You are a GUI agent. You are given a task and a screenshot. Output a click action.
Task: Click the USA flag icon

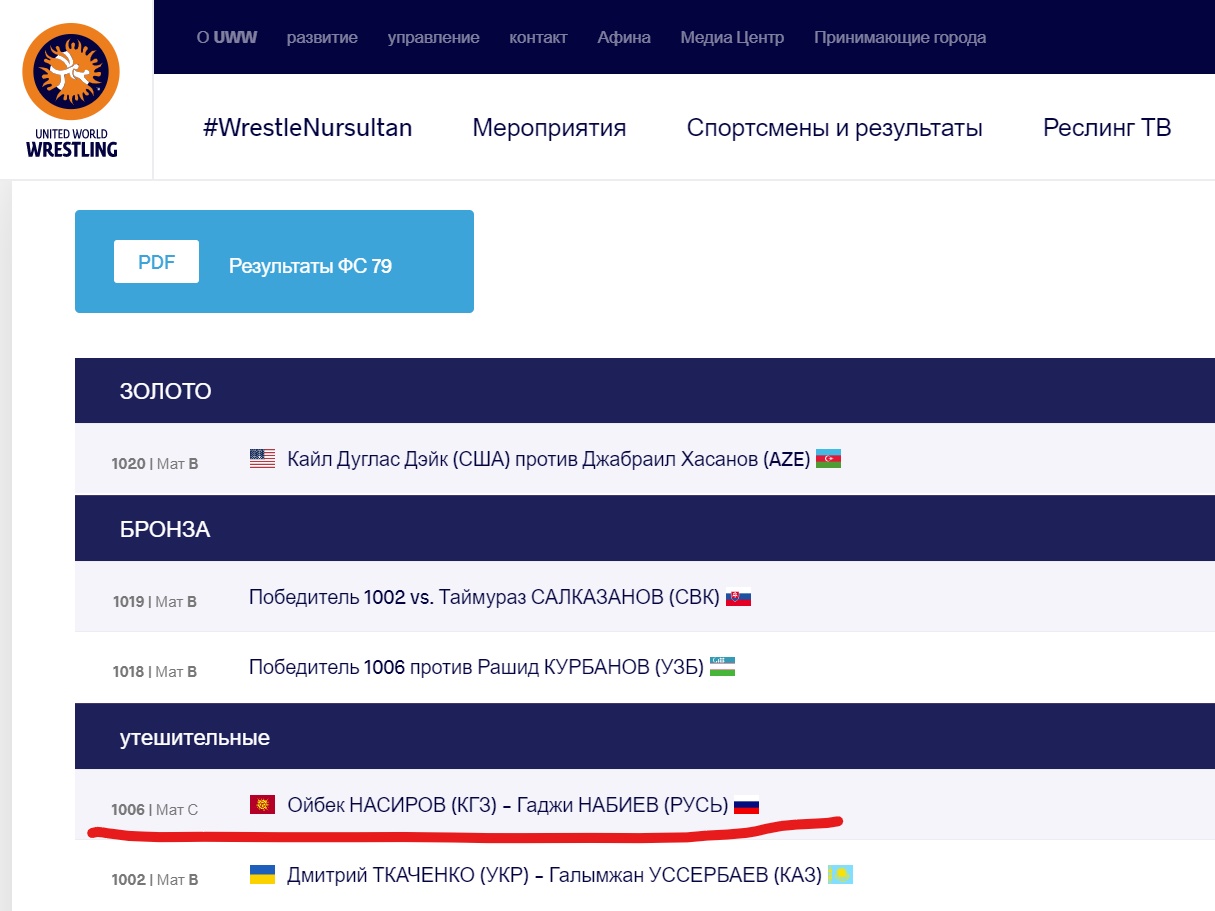pos(262,459)
